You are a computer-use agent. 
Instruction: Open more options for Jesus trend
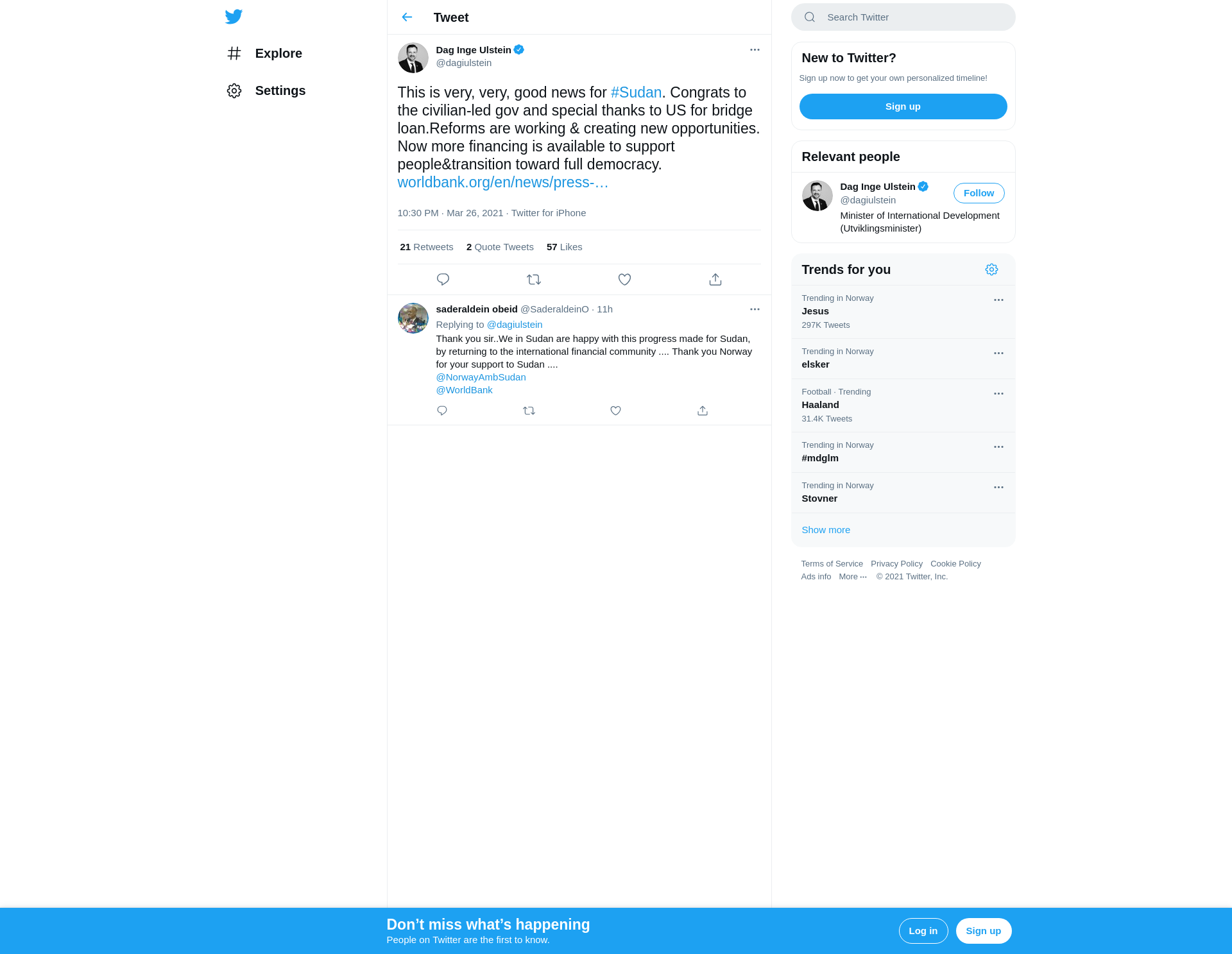[x=998, y=300]
